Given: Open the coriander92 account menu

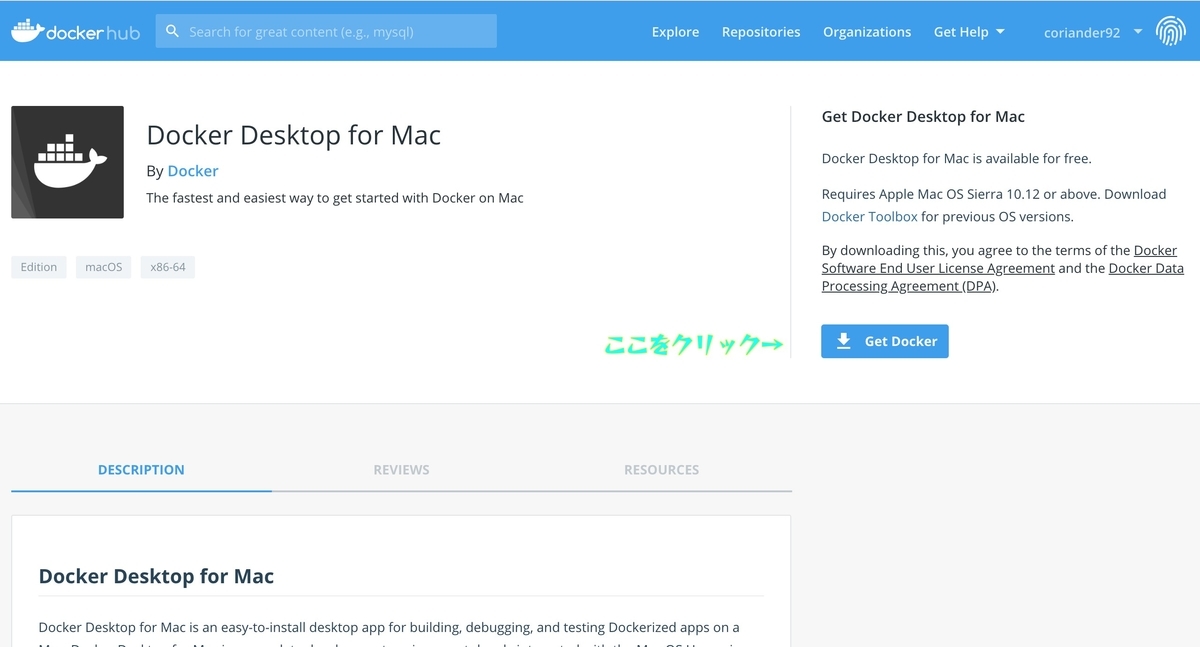Looking at the screenshot, I should pyautogui.click(x=1093, y=32).
